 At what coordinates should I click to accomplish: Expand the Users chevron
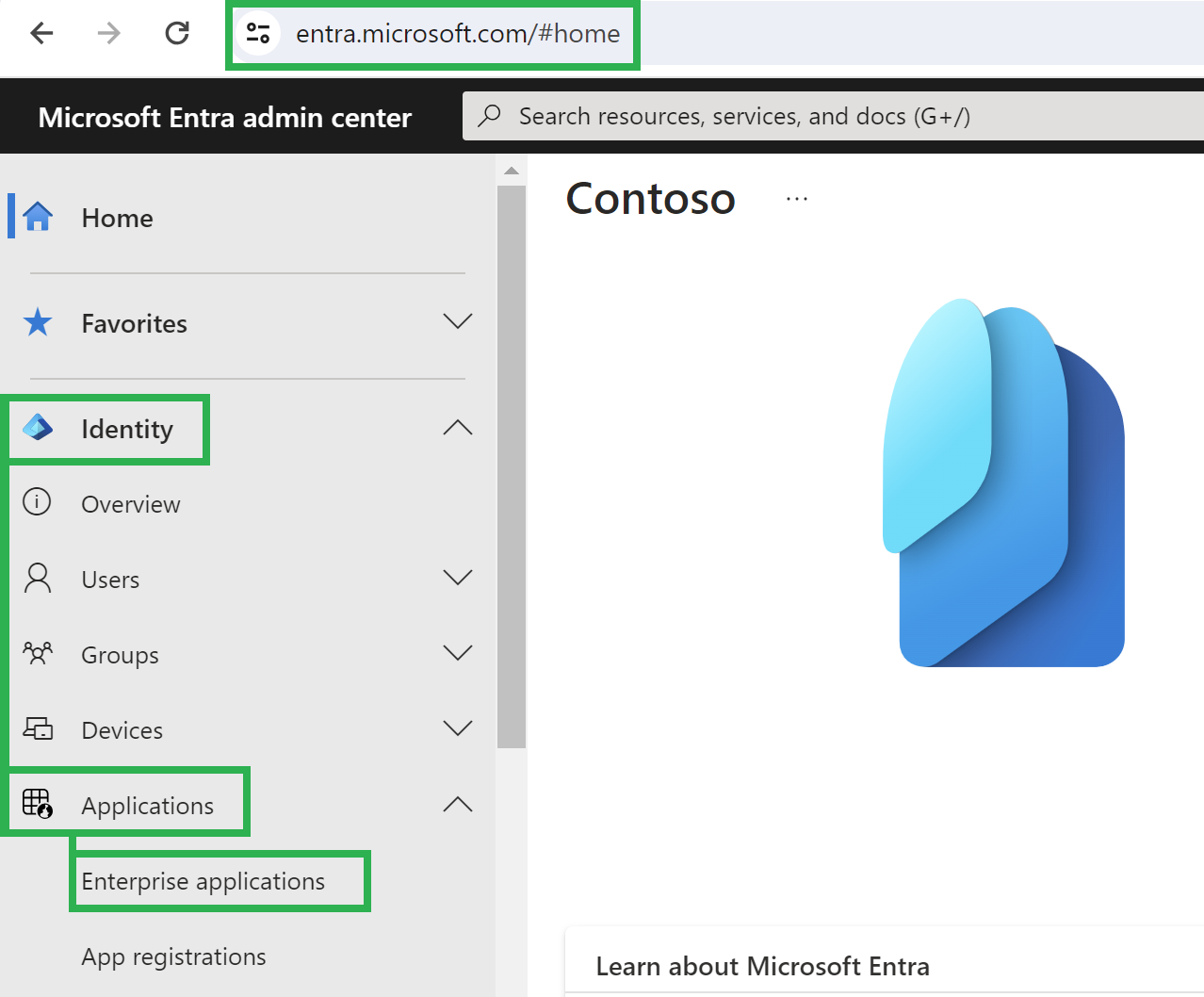click(458, 578)
